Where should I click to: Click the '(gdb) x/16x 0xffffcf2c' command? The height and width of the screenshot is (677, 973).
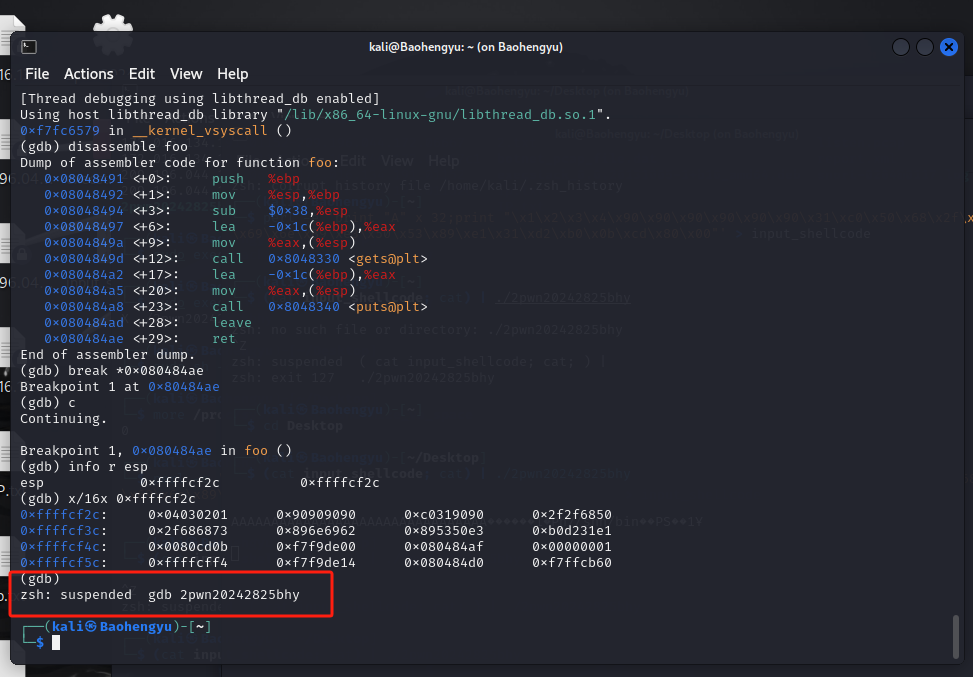click(107, 499)
